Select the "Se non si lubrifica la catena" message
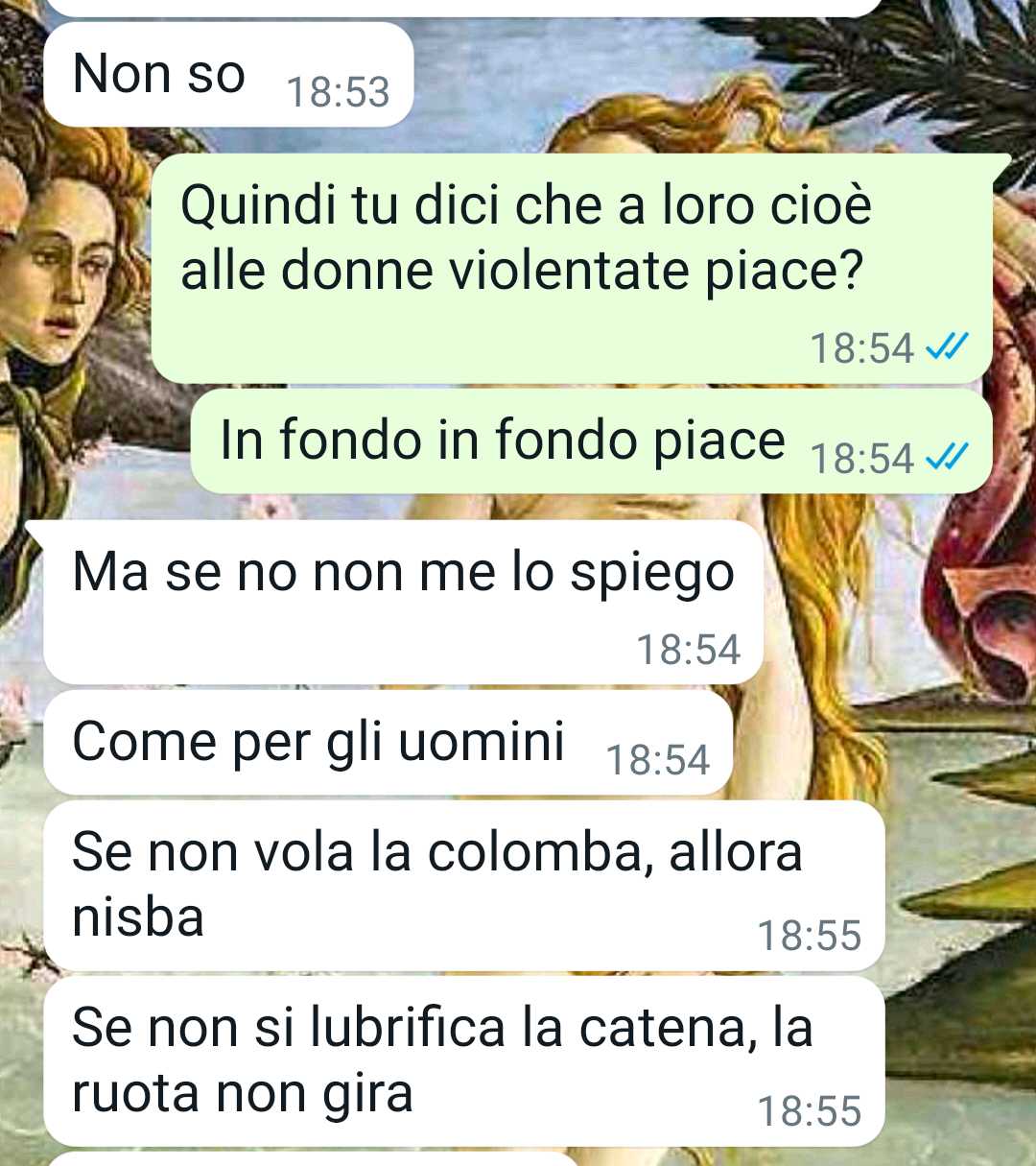The width and height of the screenshot is (1036, 1166). pyautogui.click(x=464, y=1061)
